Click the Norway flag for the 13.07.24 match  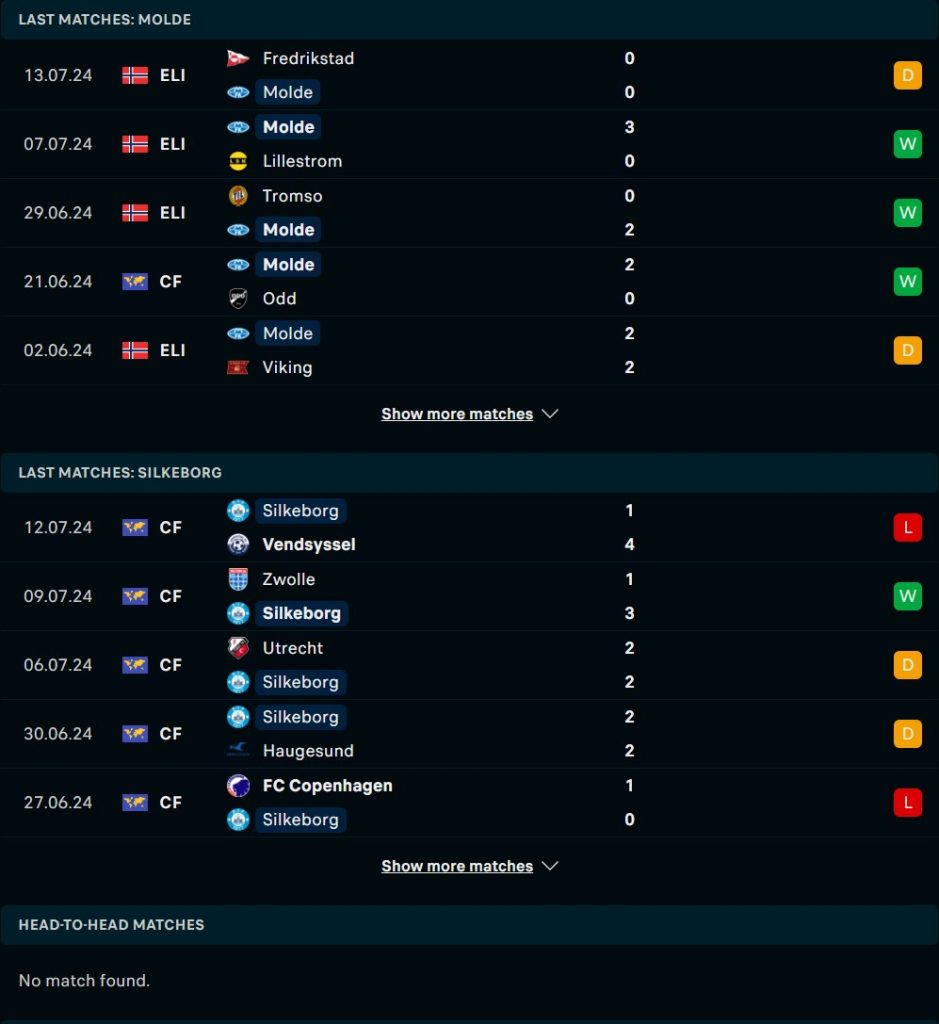(x=135, y=75)
